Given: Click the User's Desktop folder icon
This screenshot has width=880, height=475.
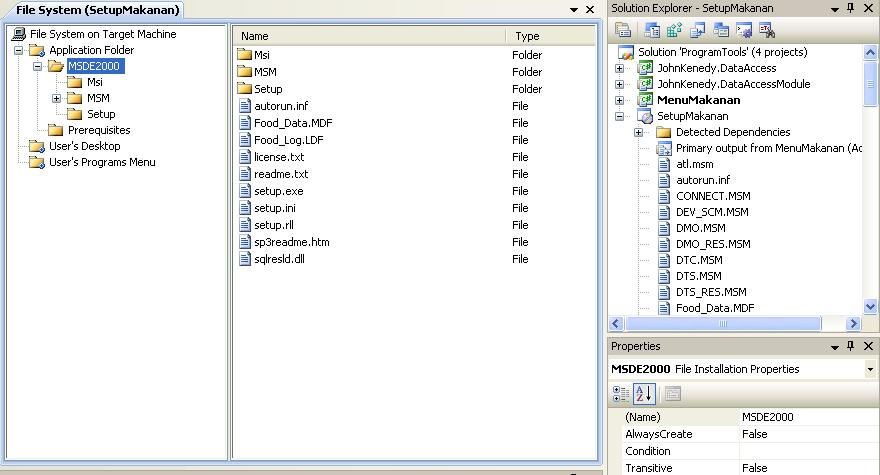Looking at the screenshot, I should tap(36, 146).
